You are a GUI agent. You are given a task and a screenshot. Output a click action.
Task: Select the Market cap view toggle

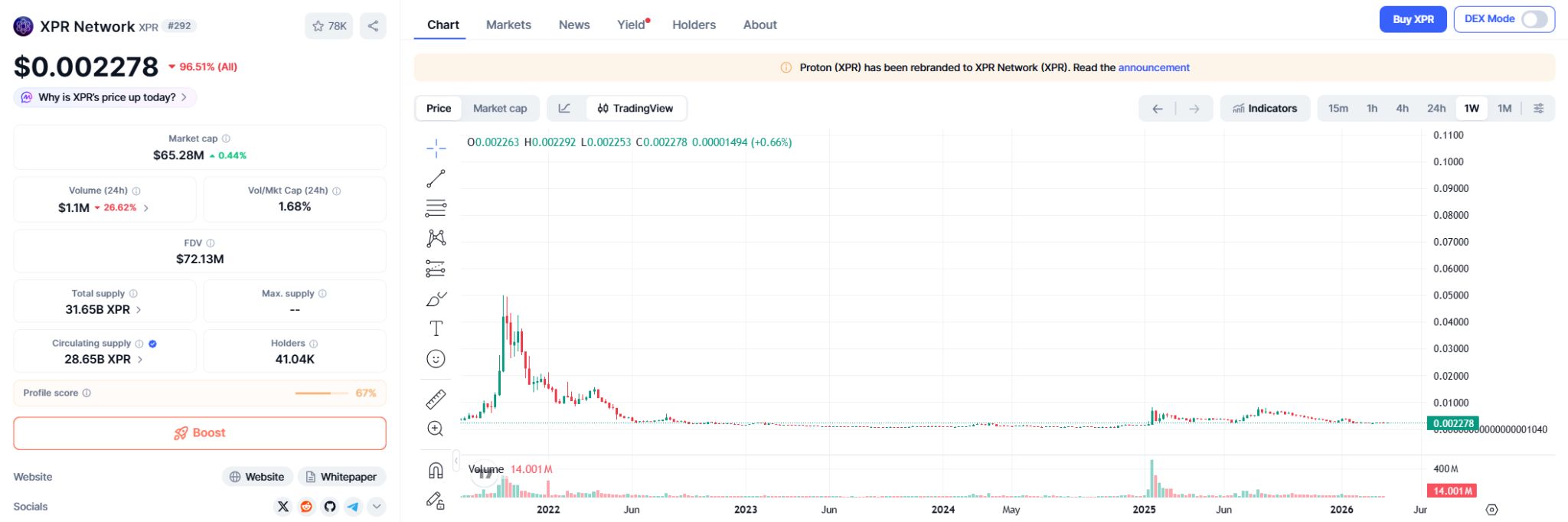click(x=500, y=108)
